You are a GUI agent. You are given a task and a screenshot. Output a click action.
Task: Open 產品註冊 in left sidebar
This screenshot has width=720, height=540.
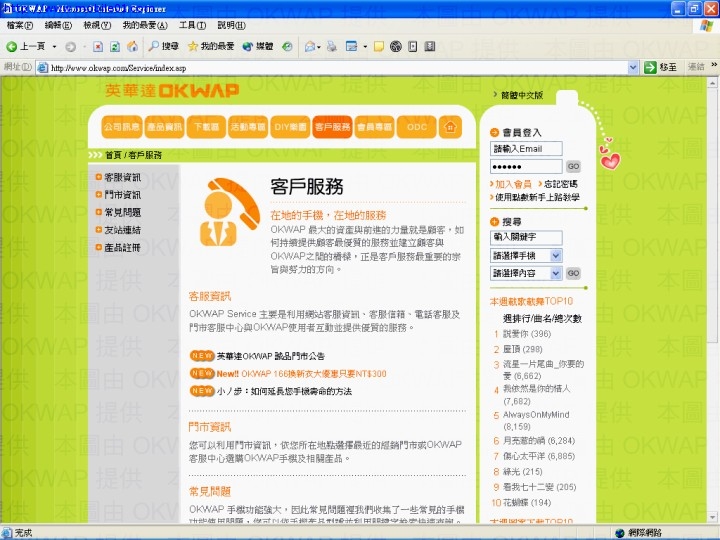coord(123,248)
